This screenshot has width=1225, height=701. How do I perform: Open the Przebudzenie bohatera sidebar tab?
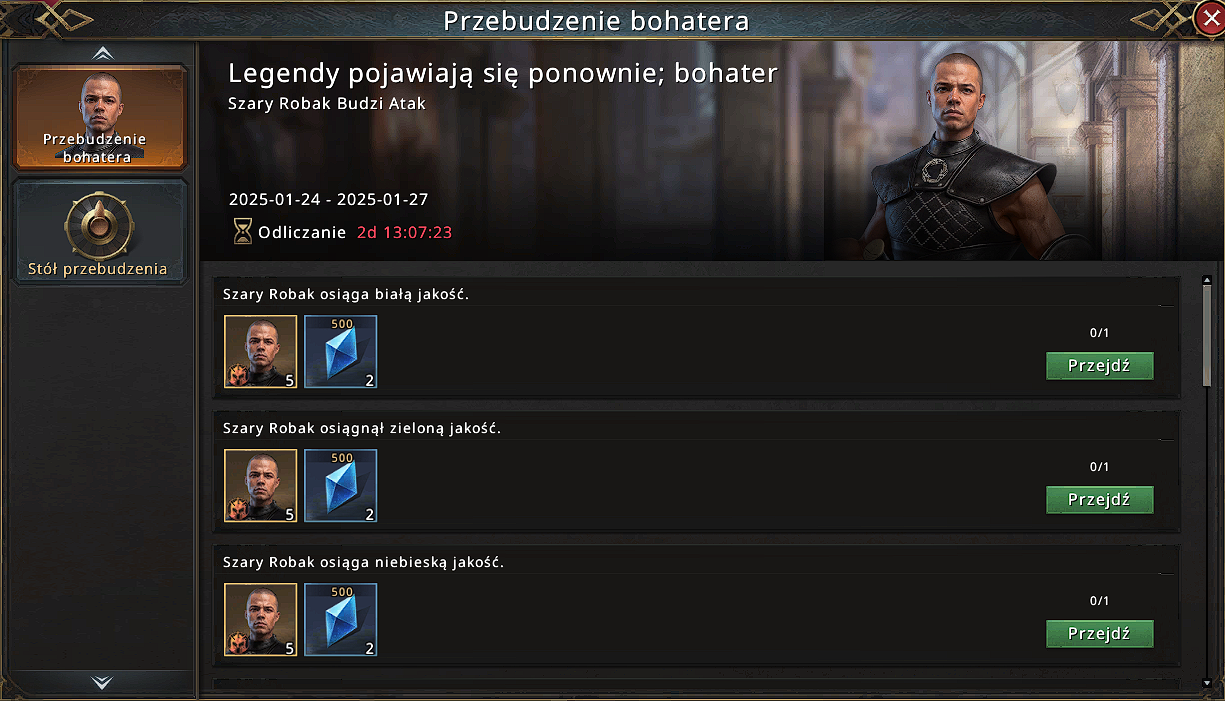coord(99,117)
